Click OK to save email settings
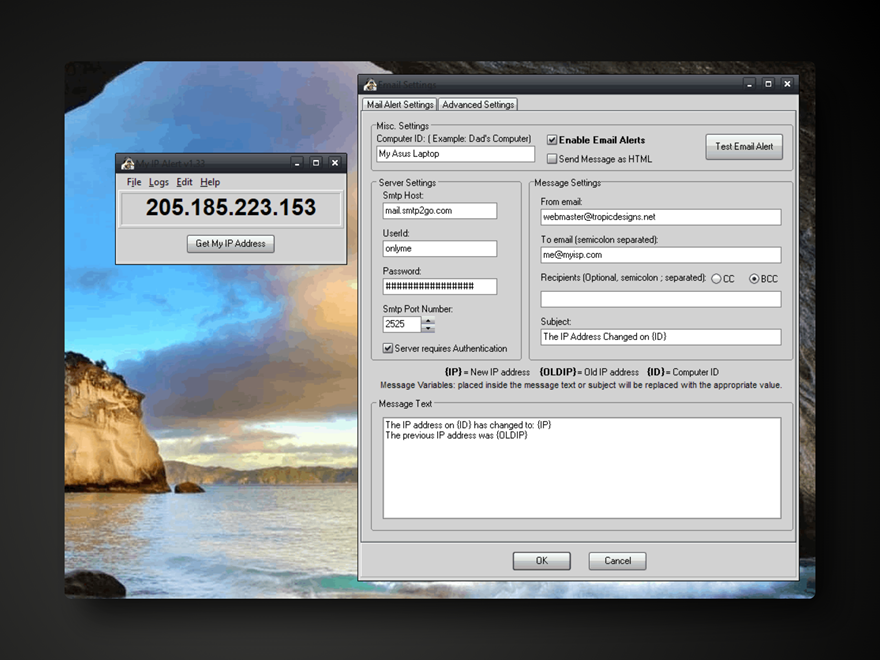This screenshot has width=880, height=660. [541, 561]
